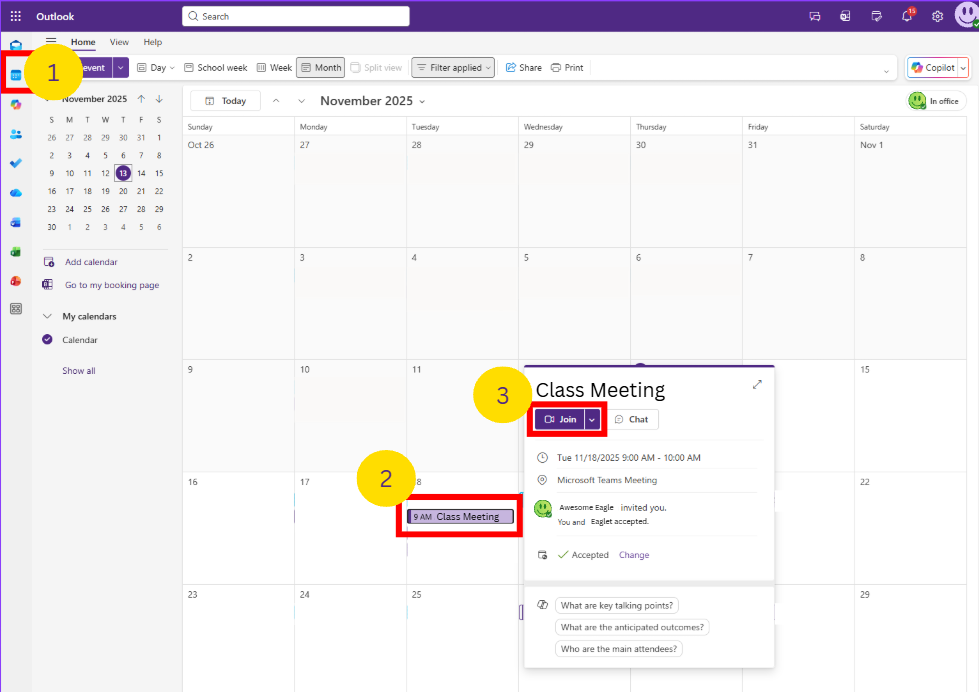The width and height of the screenshot is (979, 692).
Task: Open the More apps icon below PowerPoint
Action: coord(15,308)
